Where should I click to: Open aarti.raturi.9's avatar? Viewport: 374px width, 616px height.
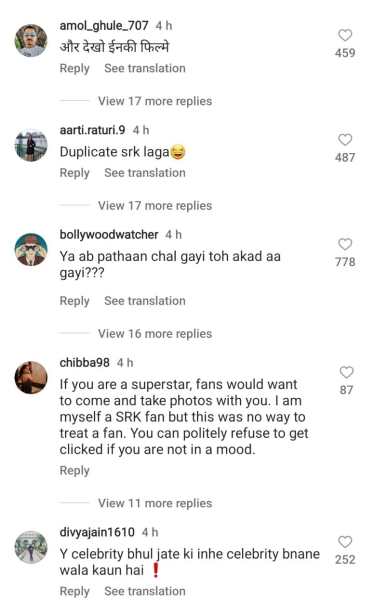pos(31,145)
